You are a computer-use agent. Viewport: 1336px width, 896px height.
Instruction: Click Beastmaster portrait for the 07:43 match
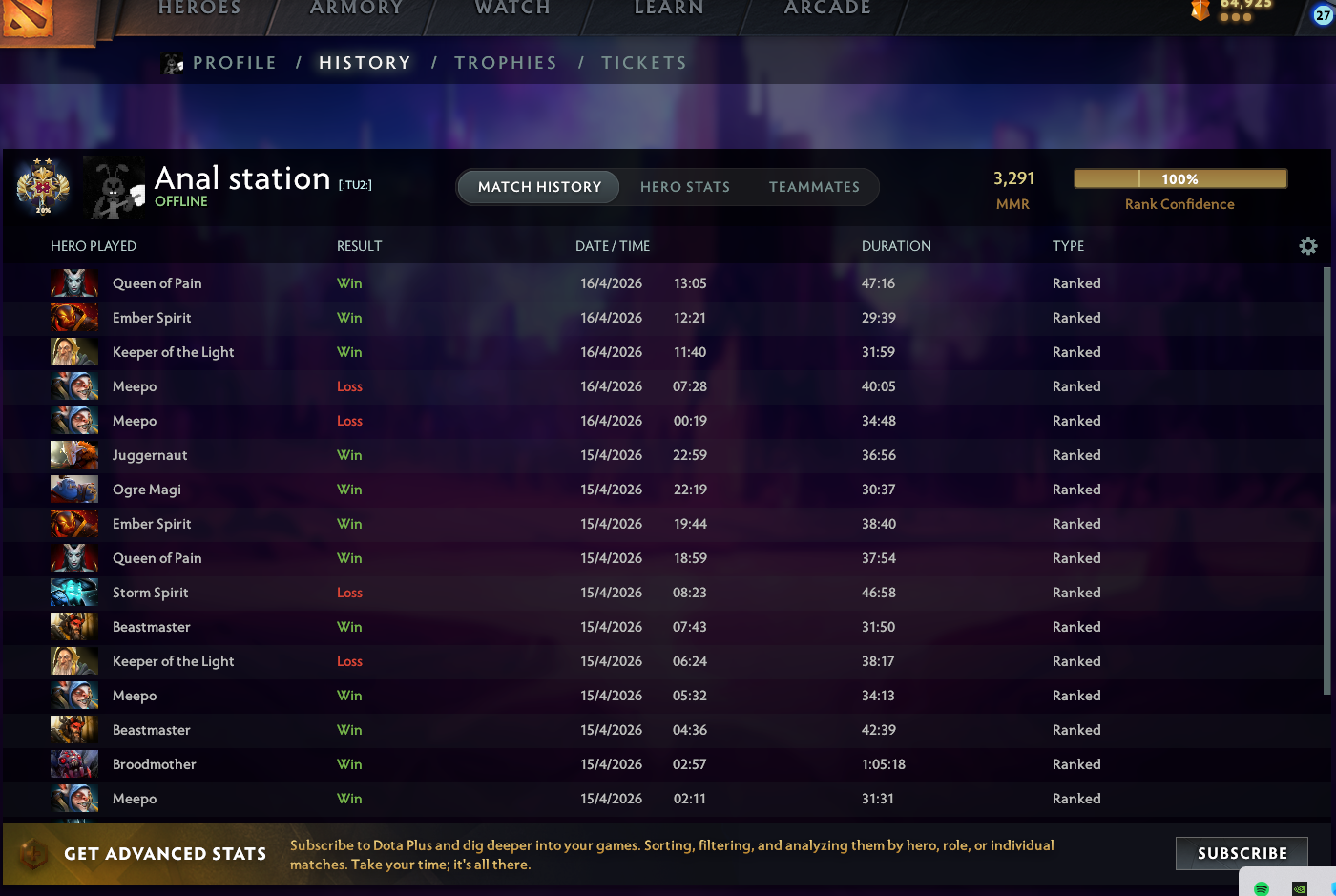pos(74,627)
